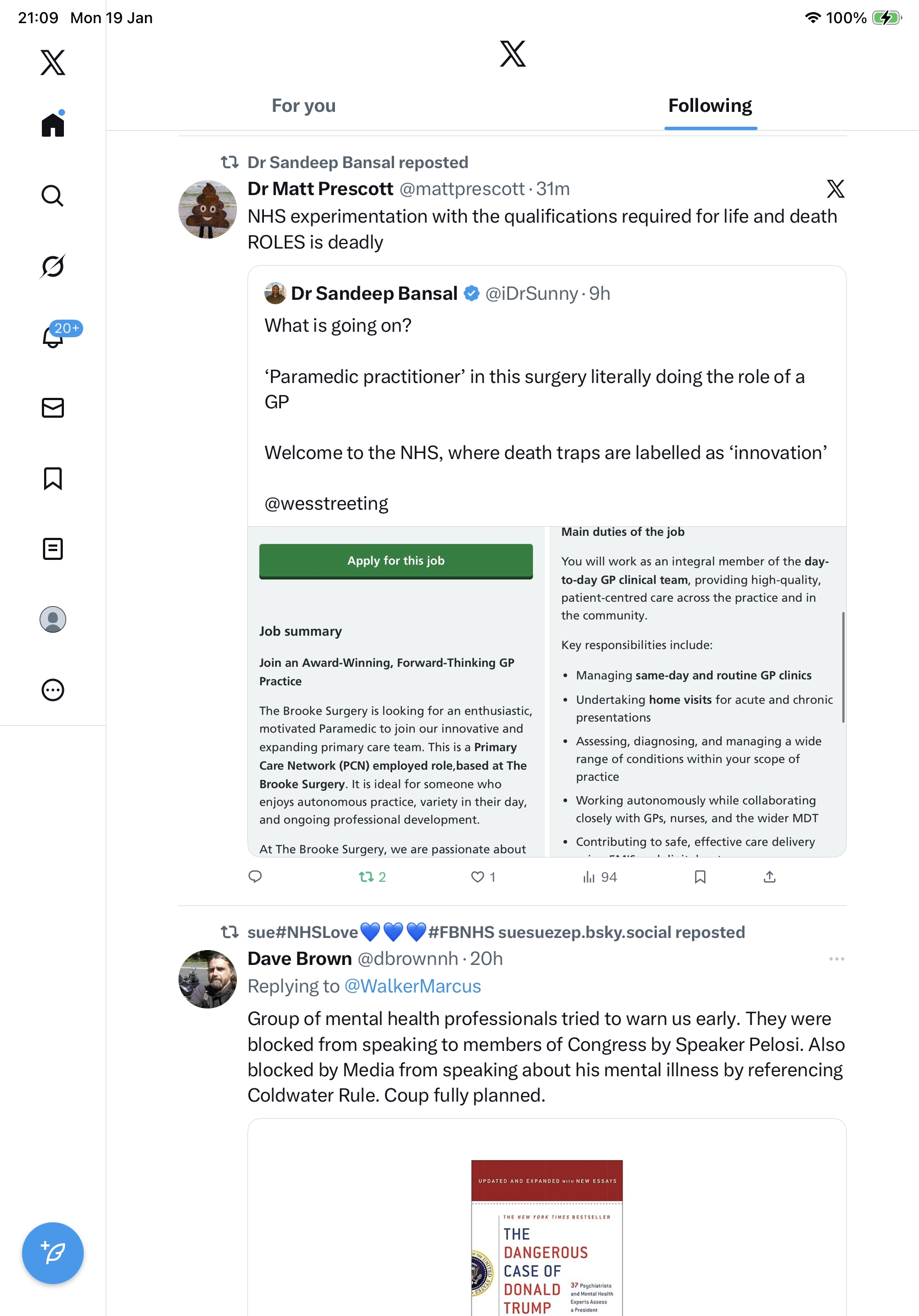
Task: Open the Search icon in sidebar
Action: coord(52,196)
